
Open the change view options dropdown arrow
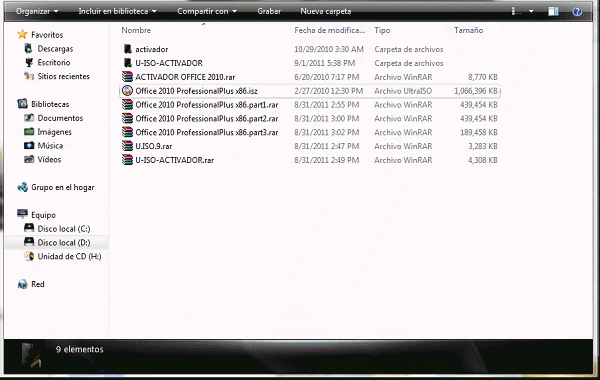tap(531, 11)
